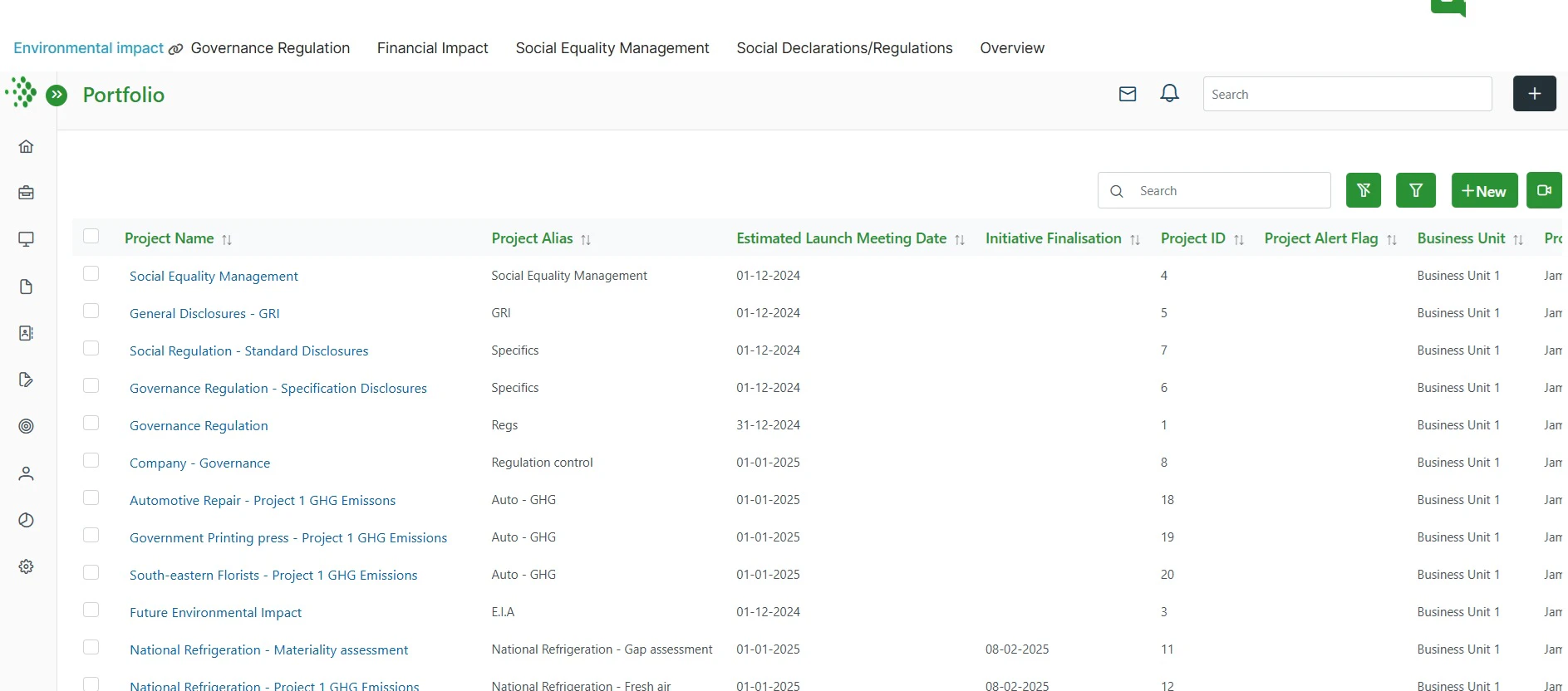This screenshot has height=691, width=1568.
Task: Open the target goals sidebar icon
Action: (x=26, y=426)
